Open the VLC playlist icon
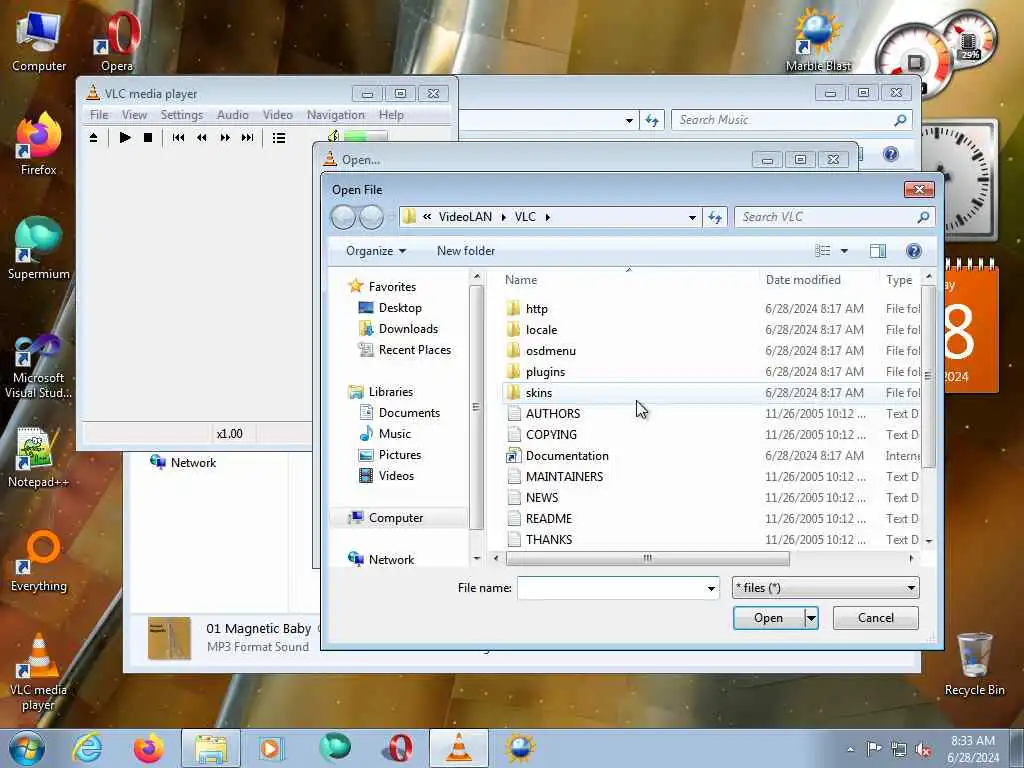1024x768 pixels. [x=279, y=138]
